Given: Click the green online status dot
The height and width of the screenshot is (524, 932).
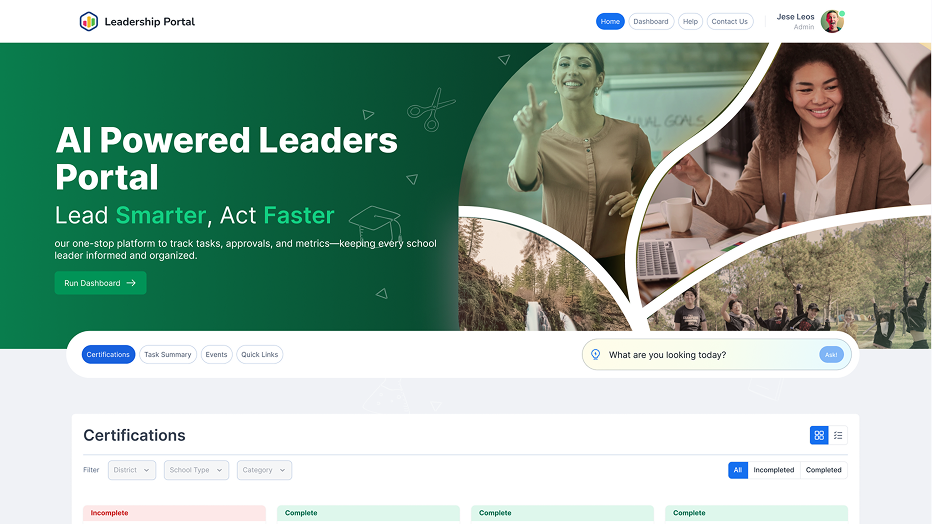Looking at the screenshot, I should click(842, 13).
